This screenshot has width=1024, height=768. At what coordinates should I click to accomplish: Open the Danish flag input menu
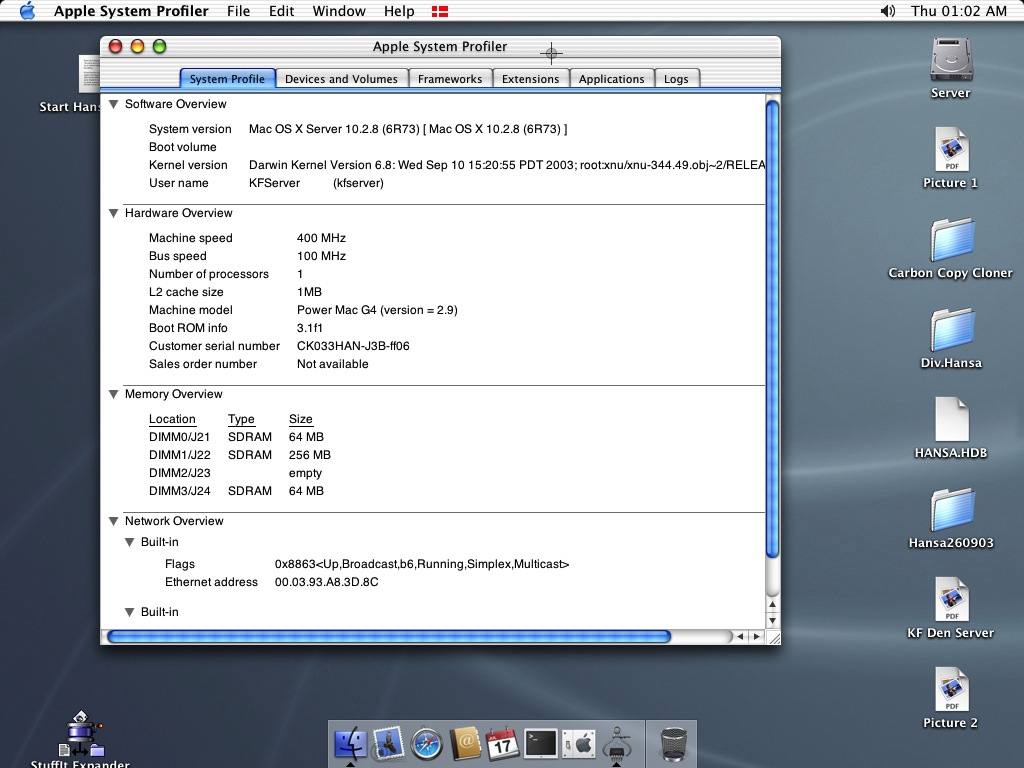pyautogui.click(x=440, y=11)
